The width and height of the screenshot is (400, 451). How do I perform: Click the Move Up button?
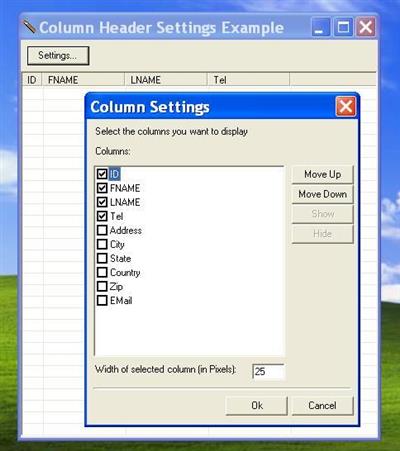click(322, 174)
